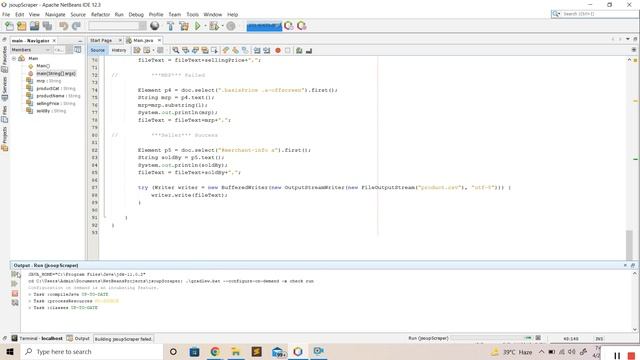Click the Stop Macro Recording square icon
This screenshot has height=360, width=640.
(288, 51)
